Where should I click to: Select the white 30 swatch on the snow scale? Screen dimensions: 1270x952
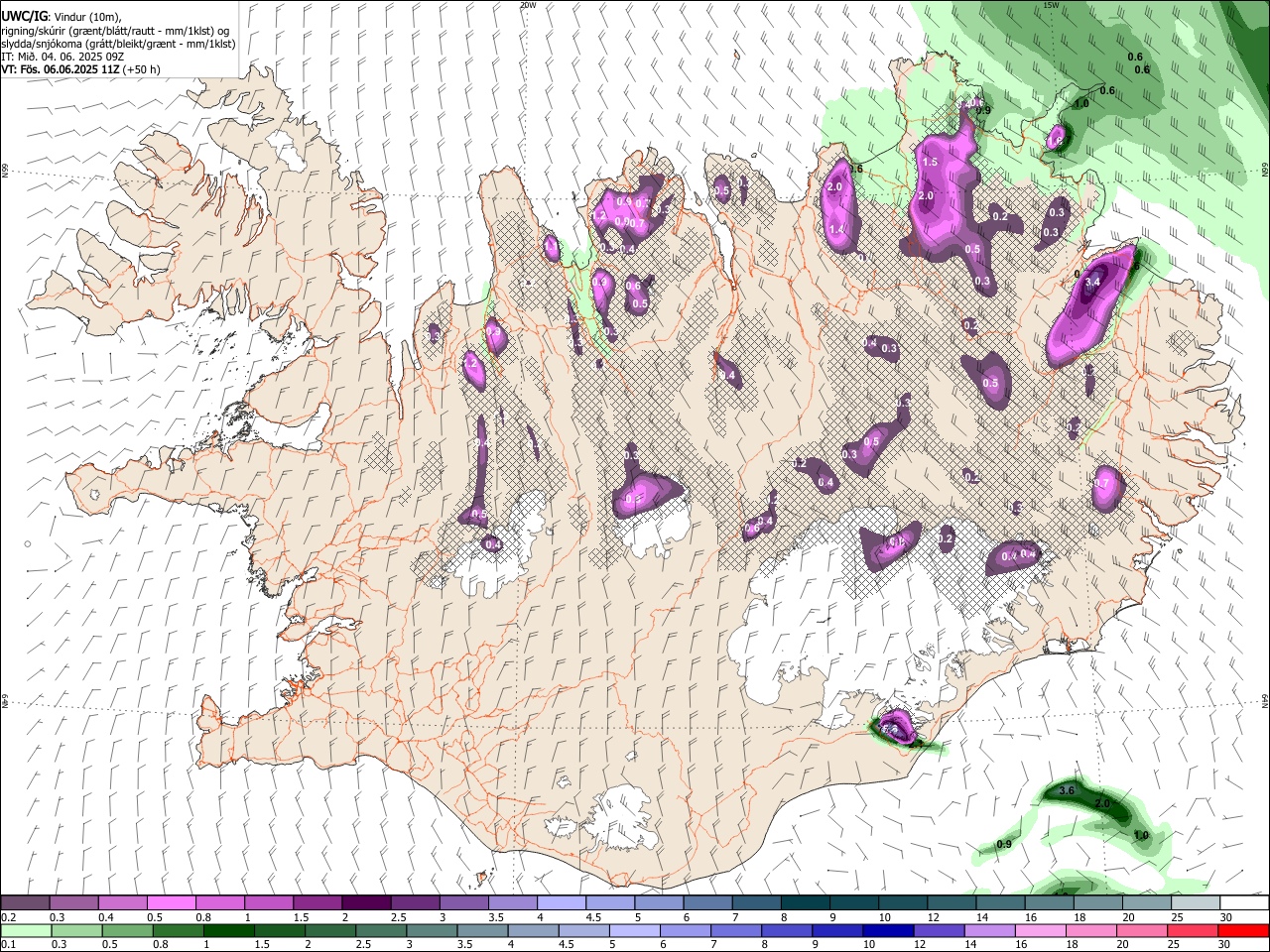[1244, 902]
